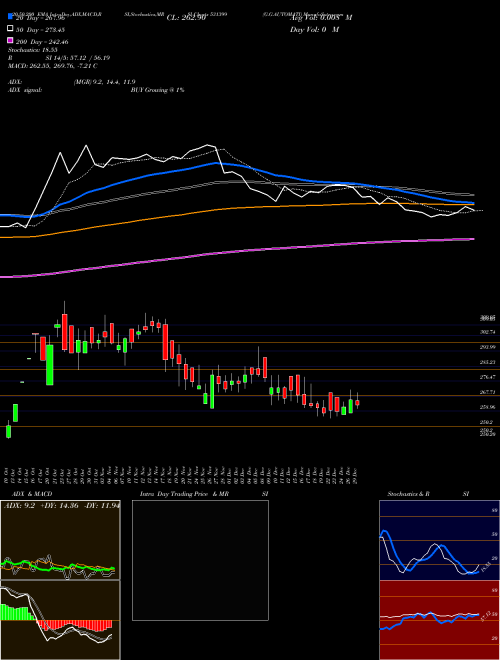The image size is (500, 660).
Task: Click the 'CL: 262.90' closing price label
Action: pos(186,18)
